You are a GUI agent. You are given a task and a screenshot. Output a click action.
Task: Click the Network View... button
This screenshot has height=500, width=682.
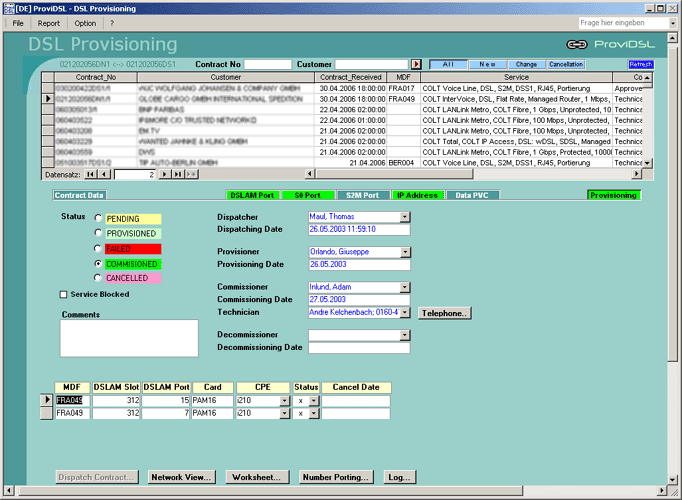coord(181,478)
